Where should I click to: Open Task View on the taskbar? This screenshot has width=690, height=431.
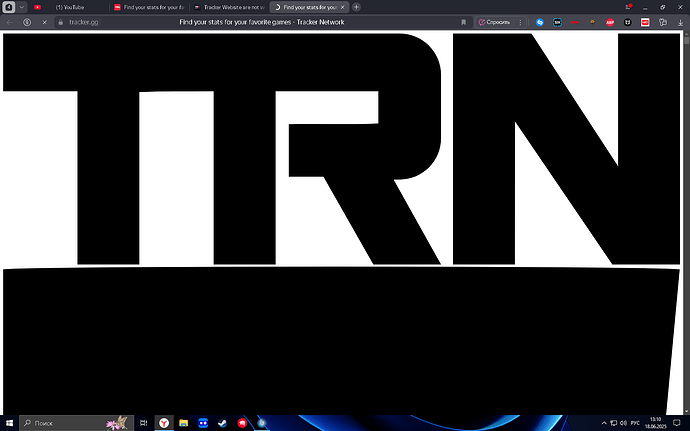tap(143, 423)
